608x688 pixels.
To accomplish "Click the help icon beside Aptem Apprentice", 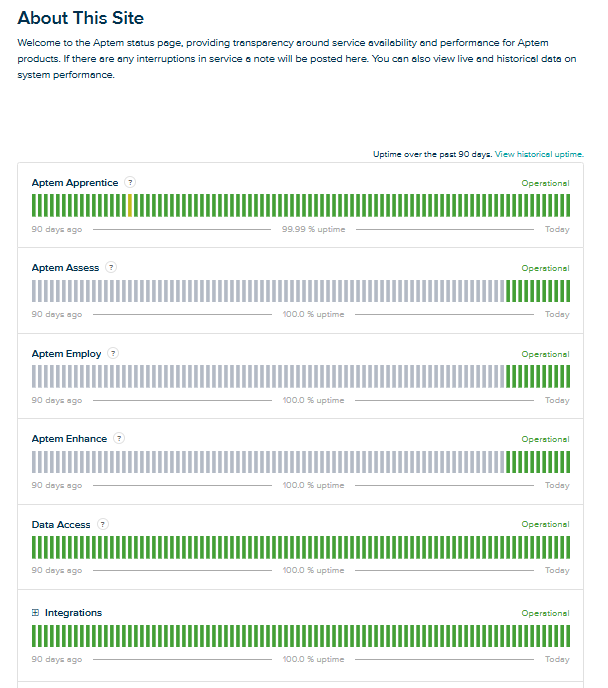I will (x=130, y=182).
